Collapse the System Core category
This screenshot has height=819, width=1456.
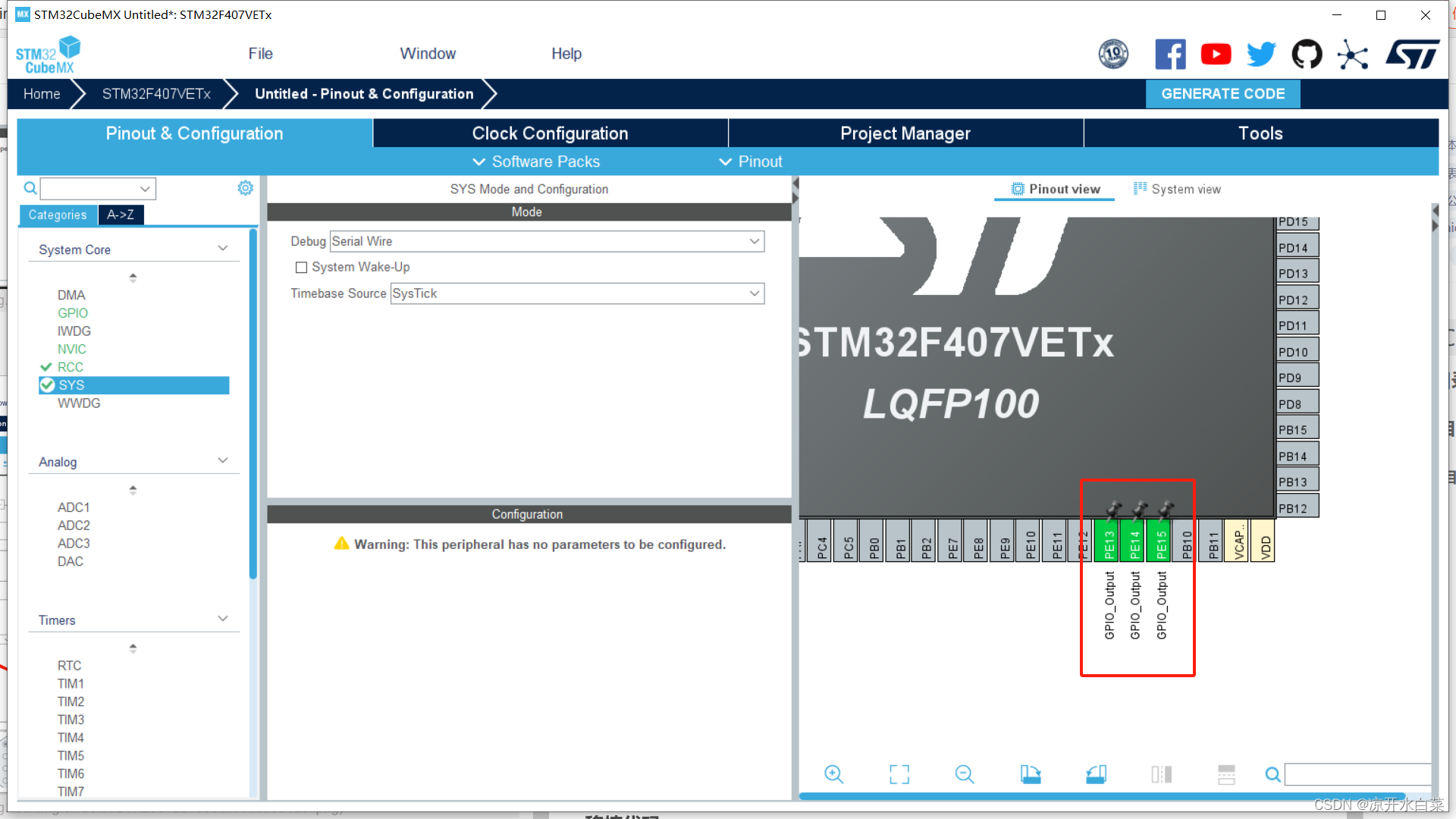point(223,249)
